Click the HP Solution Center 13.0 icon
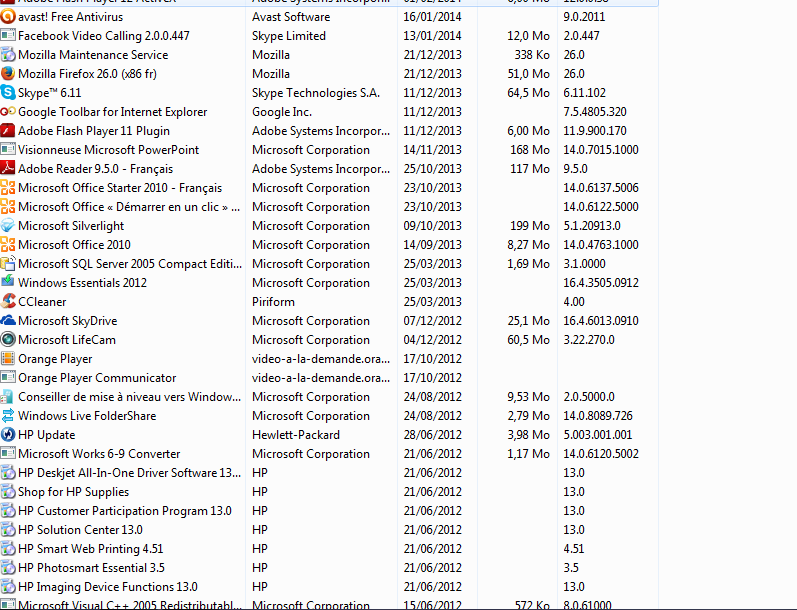The width and height of the screenshot is (797, 610). [x=8, y=529]
